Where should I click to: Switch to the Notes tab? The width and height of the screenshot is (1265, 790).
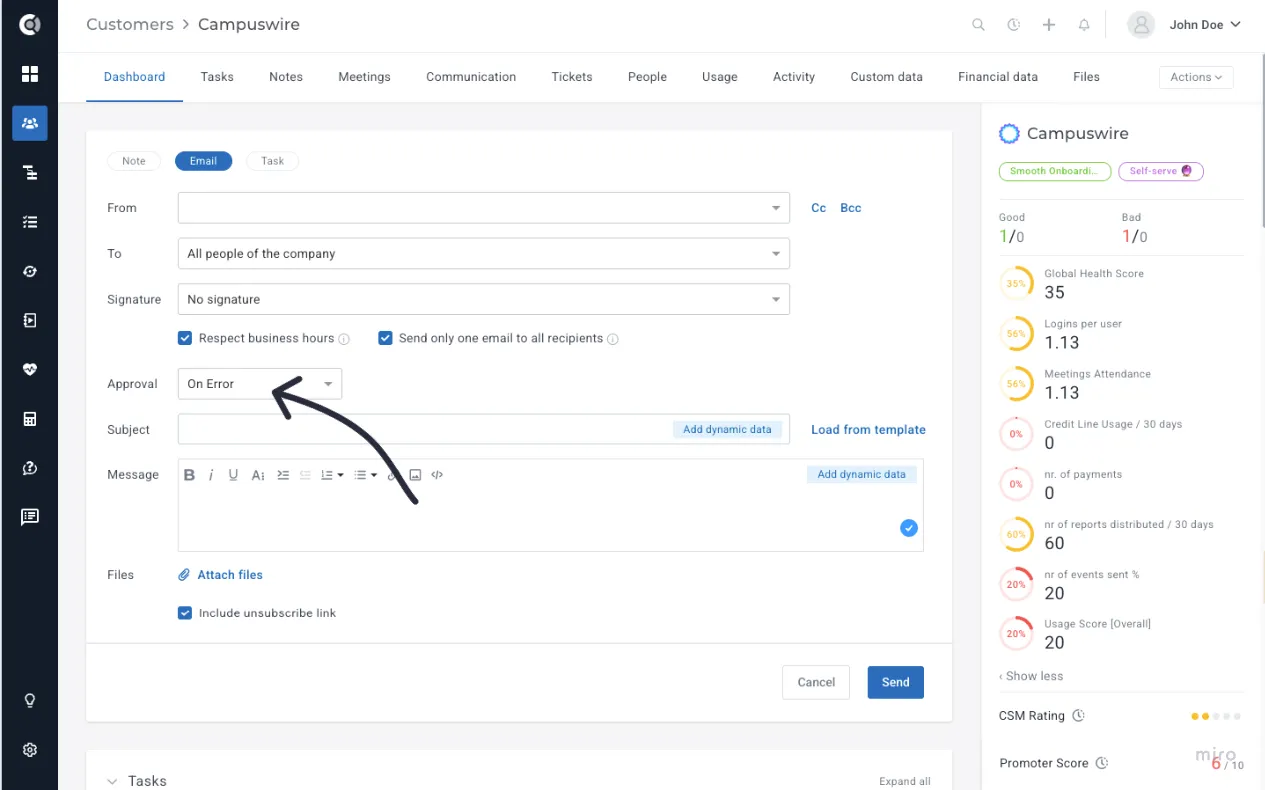[x=286, y=77]
